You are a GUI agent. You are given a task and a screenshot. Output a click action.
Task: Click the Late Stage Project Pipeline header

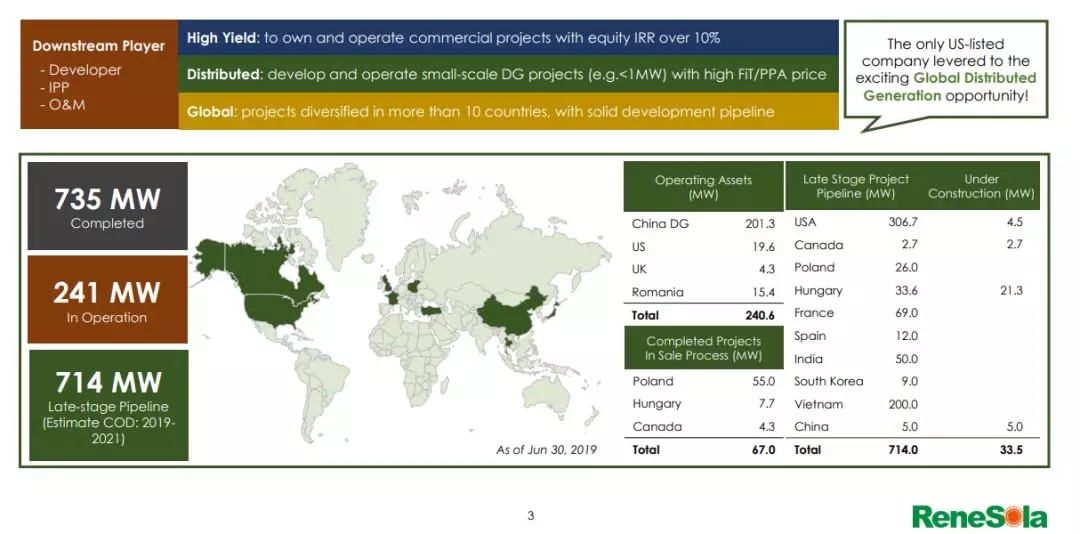855,187
